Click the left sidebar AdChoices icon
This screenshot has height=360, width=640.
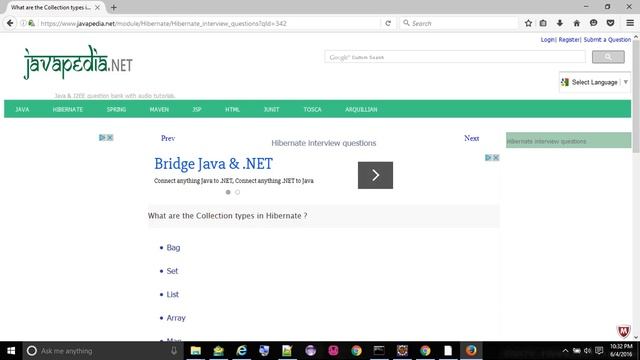tap(102, 138)
